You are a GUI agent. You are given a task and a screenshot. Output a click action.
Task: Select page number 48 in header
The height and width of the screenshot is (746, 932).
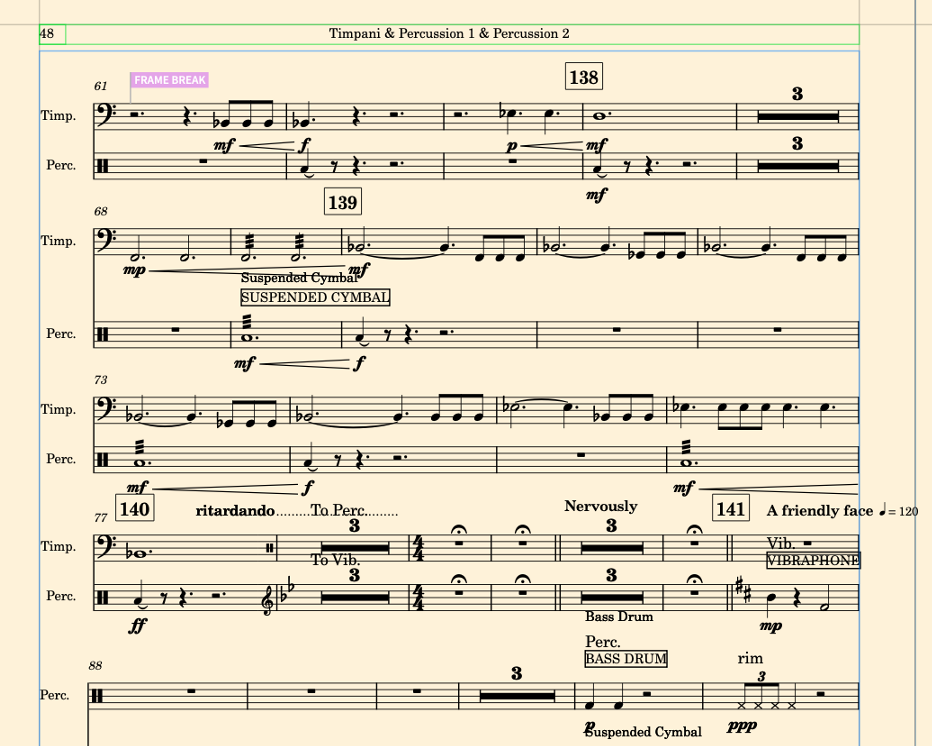[x=46, y=33]
